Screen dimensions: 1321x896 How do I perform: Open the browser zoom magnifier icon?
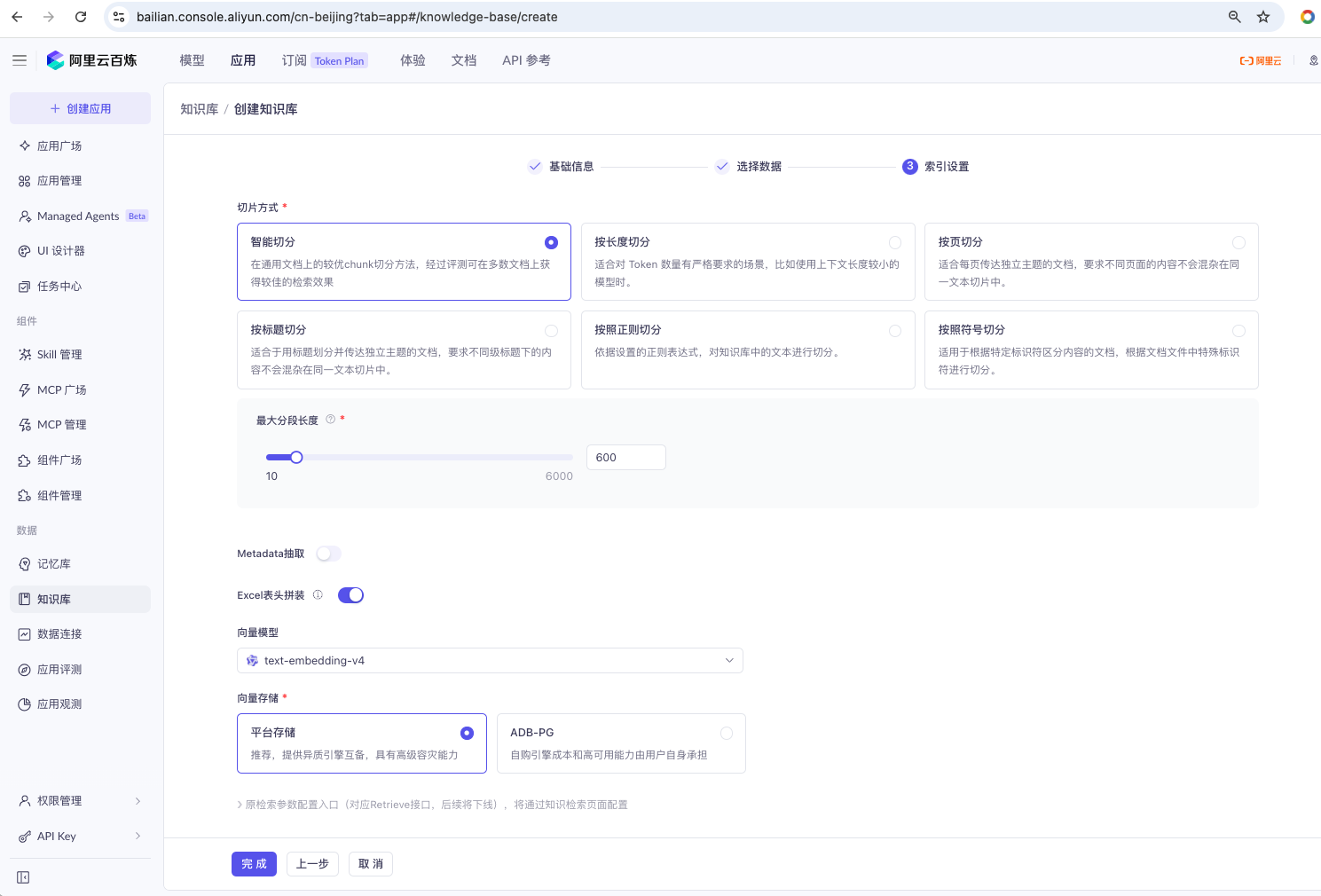1234,17
